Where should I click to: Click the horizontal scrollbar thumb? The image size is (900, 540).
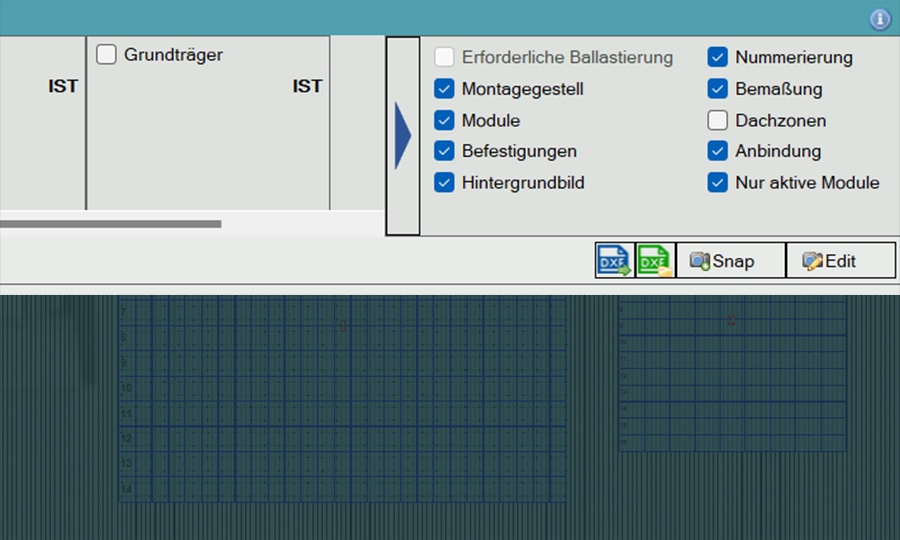(111, 224)
